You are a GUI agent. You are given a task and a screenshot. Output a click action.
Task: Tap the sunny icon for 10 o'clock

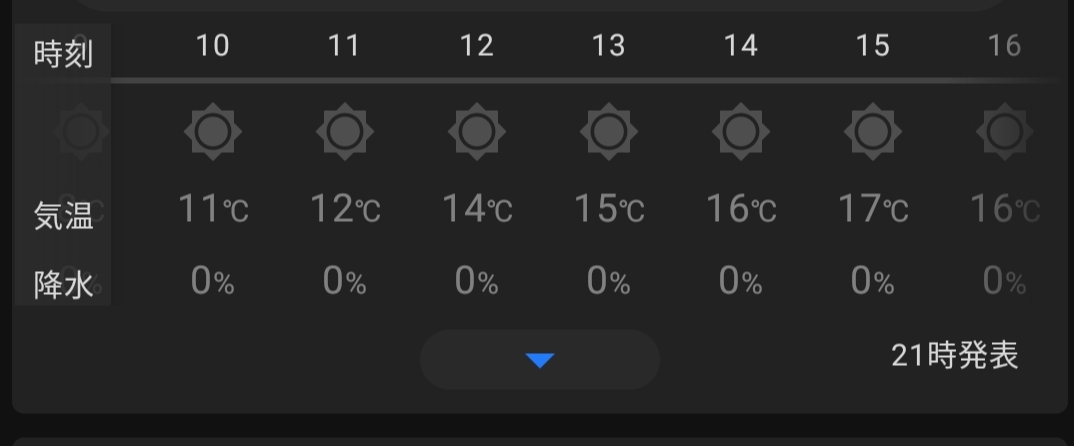[213, 131]
